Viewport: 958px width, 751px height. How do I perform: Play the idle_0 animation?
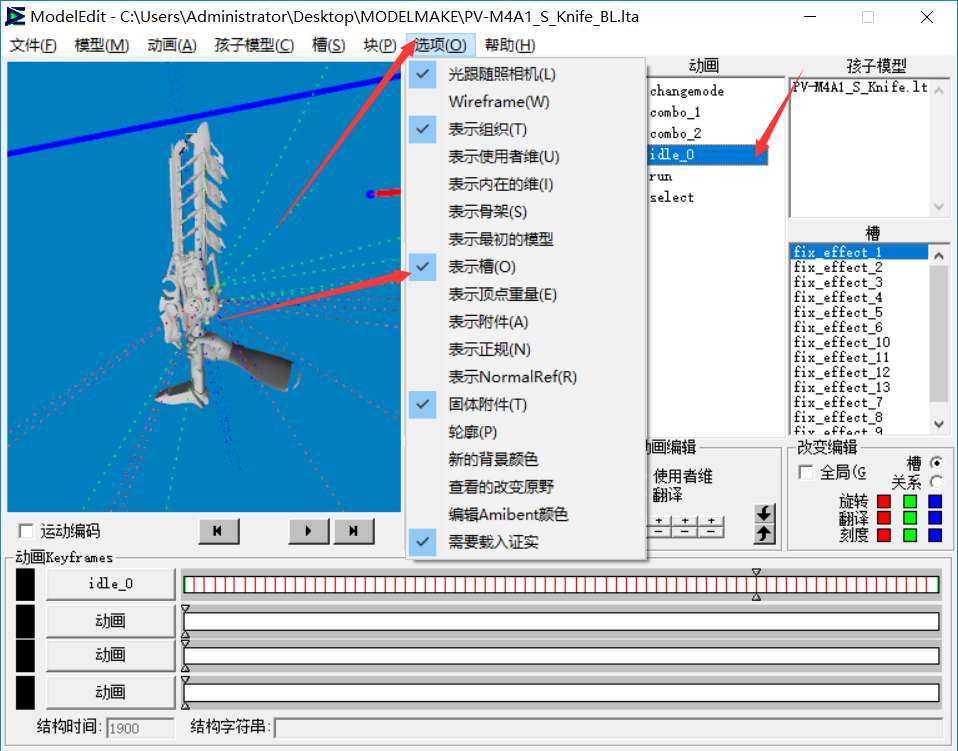click(309, 530)
